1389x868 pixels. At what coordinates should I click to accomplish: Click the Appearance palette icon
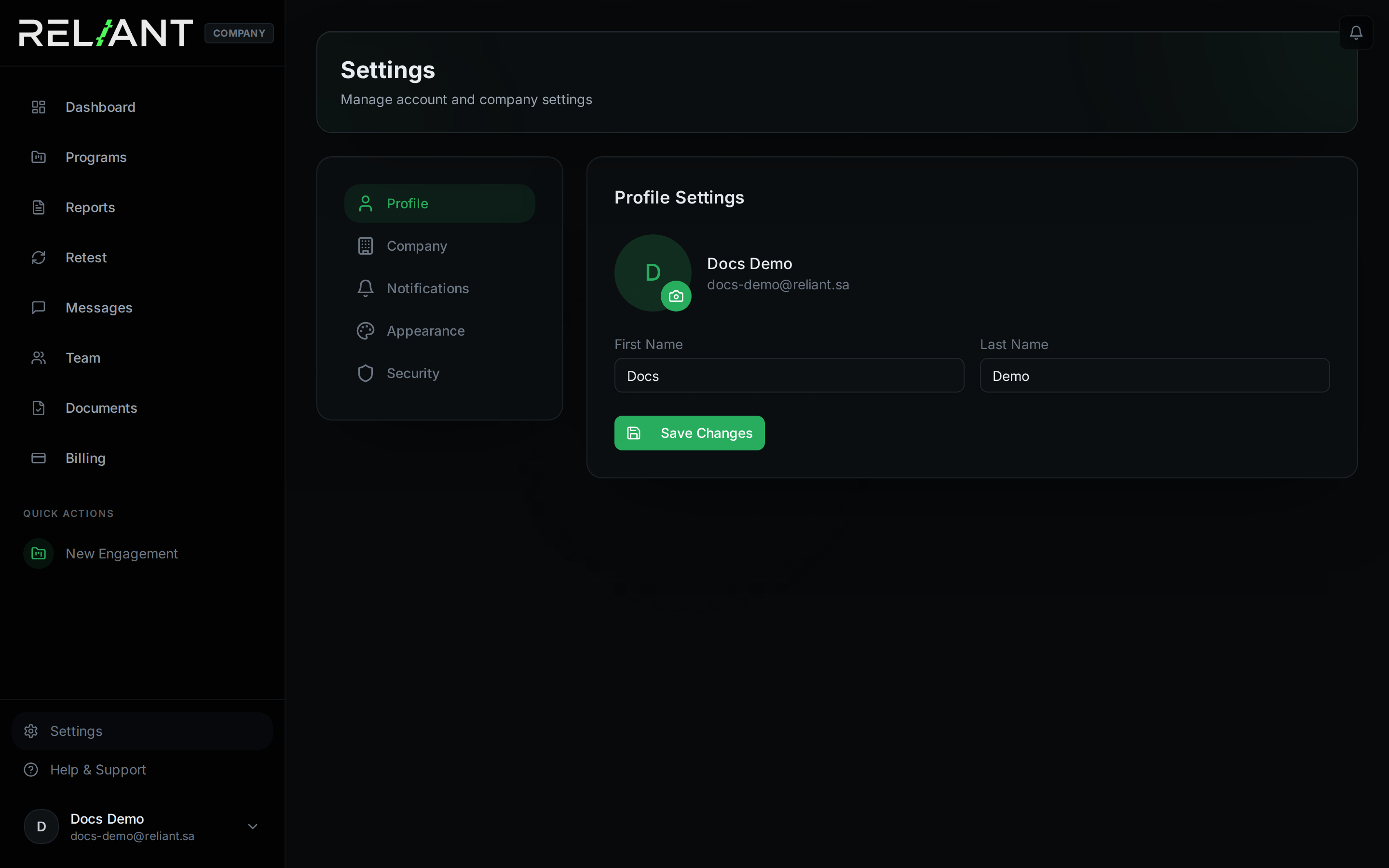click(366, 331)
